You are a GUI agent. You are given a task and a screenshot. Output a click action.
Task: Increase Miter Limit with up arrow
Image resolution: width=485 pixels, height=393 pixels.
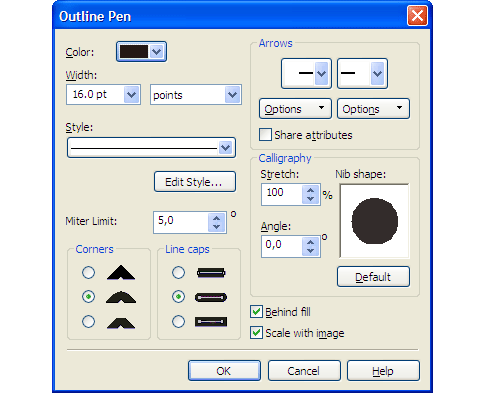[217, 218]
